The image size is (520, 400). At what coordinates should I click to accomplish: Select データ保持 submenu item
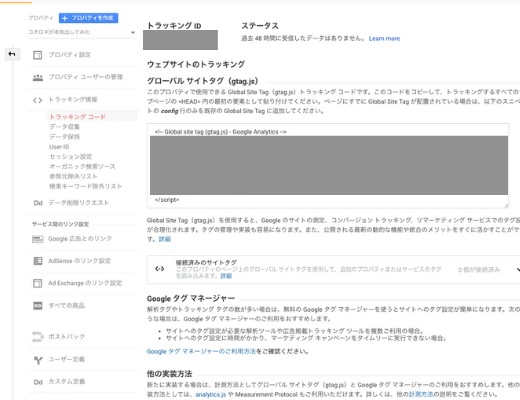tap(65, 137)
